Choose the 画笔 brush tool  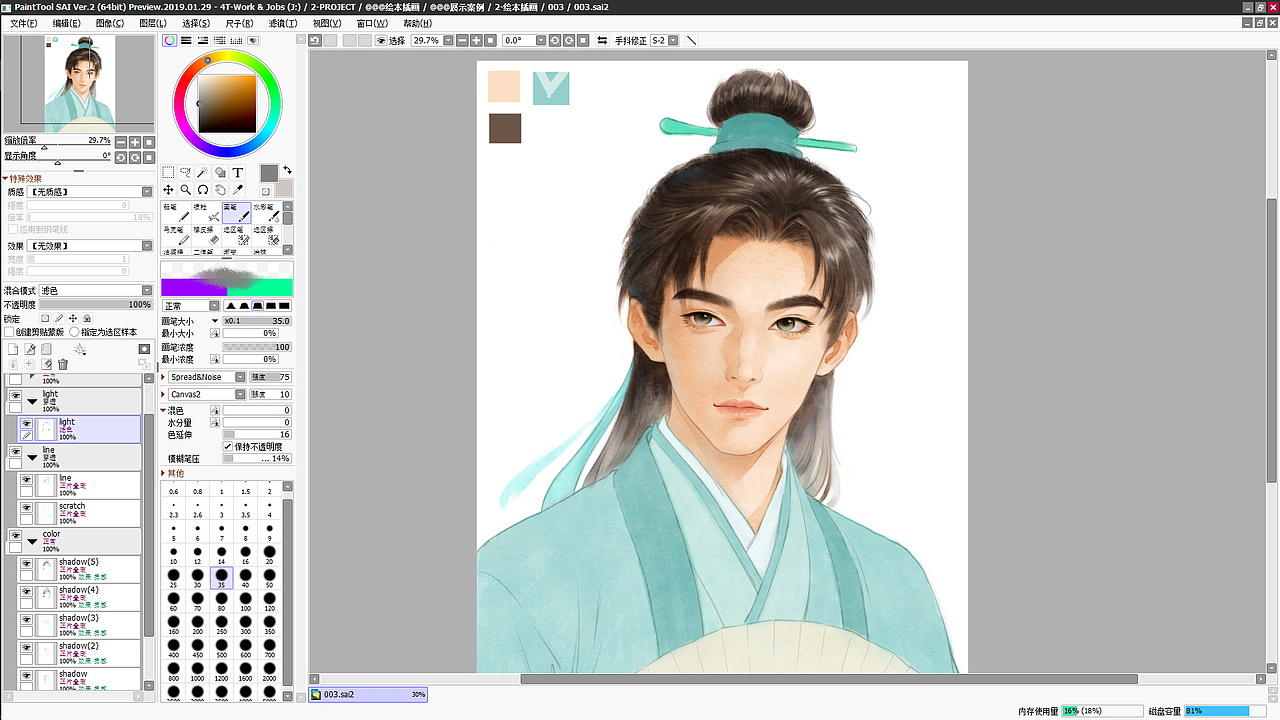point(237,212)
